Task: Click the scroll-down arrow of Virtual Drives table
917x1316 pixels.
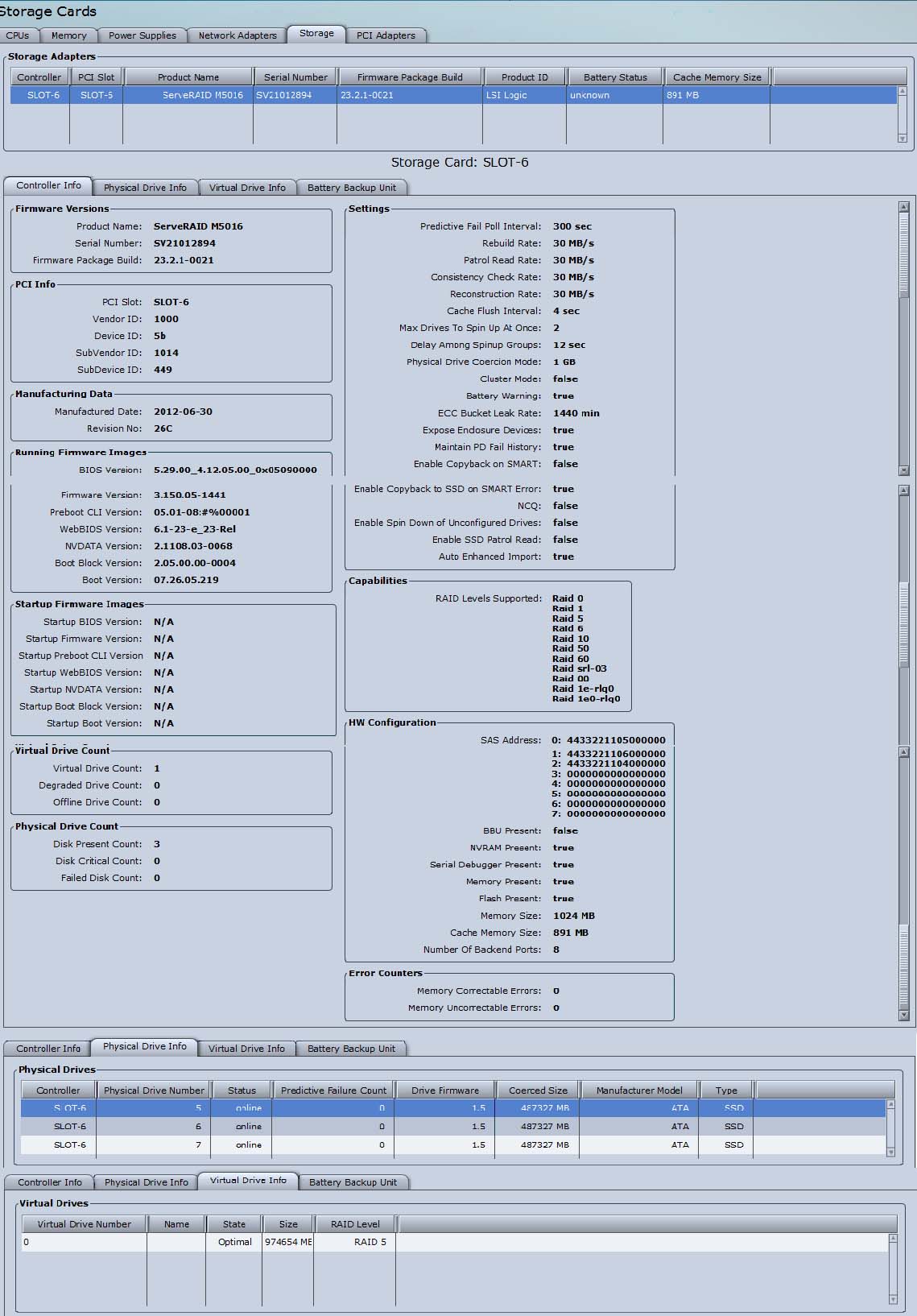Action: [x=892, y=1299]
